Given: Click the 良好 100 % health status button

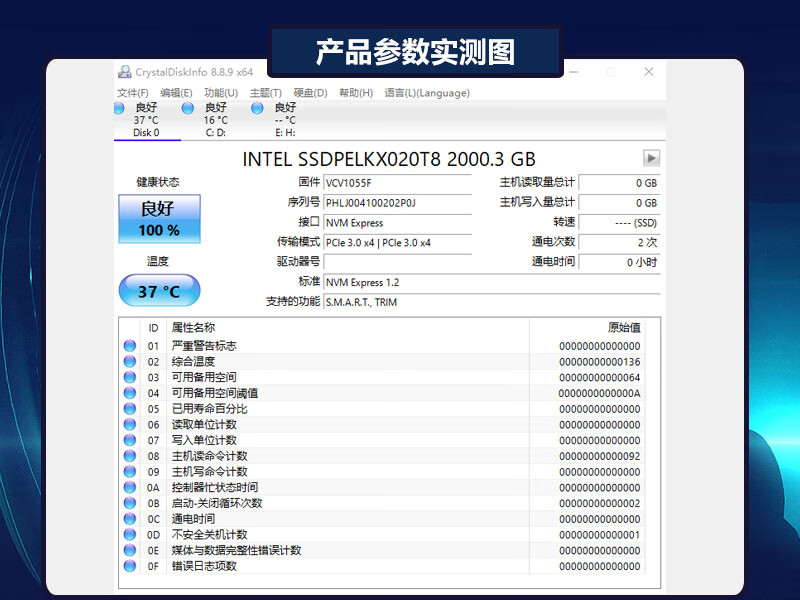Looking at the screenshot, I should [x=159, y=218].
